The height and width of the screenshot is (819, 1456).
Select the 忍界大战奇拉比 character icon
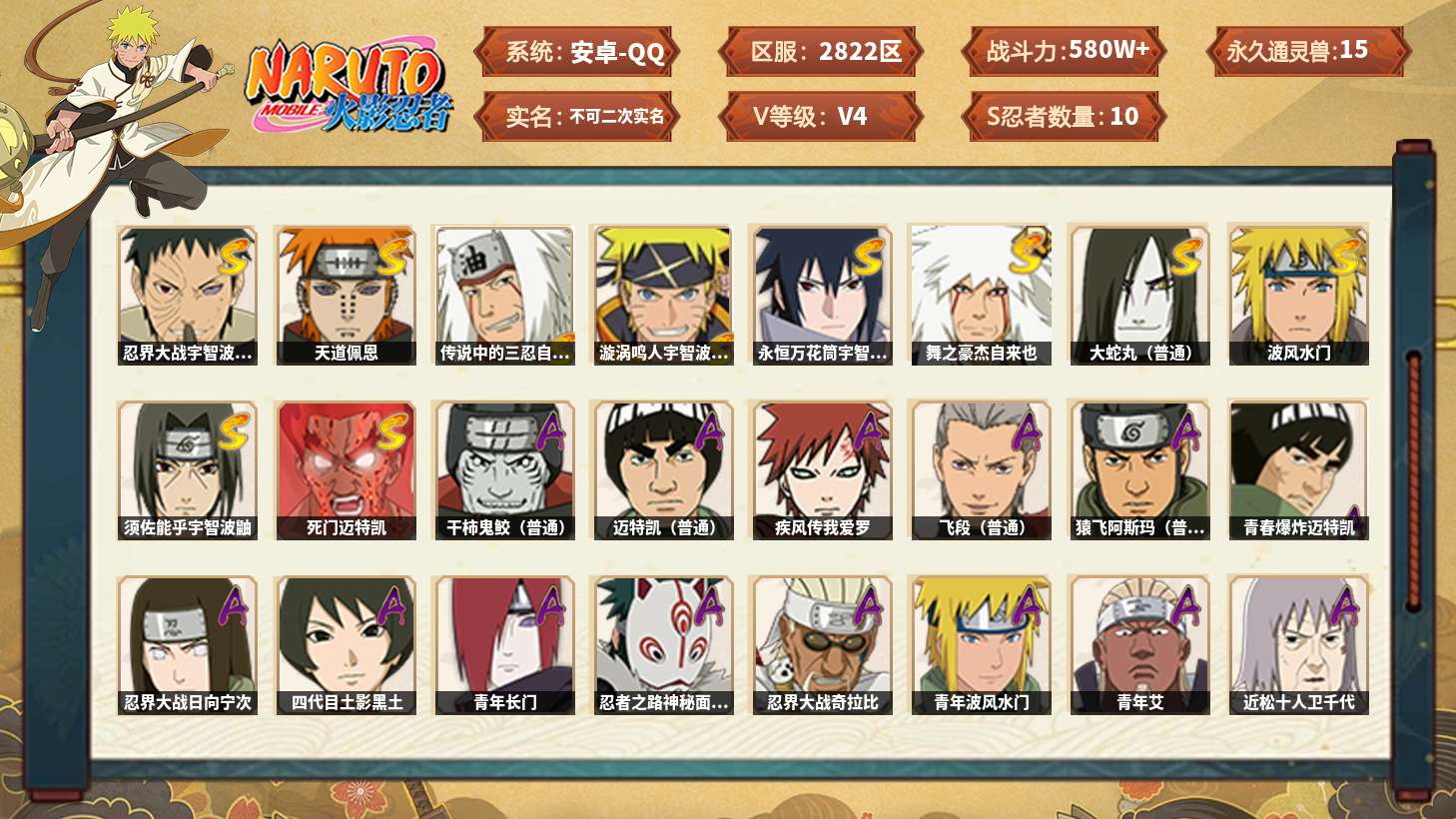[822, 645]
